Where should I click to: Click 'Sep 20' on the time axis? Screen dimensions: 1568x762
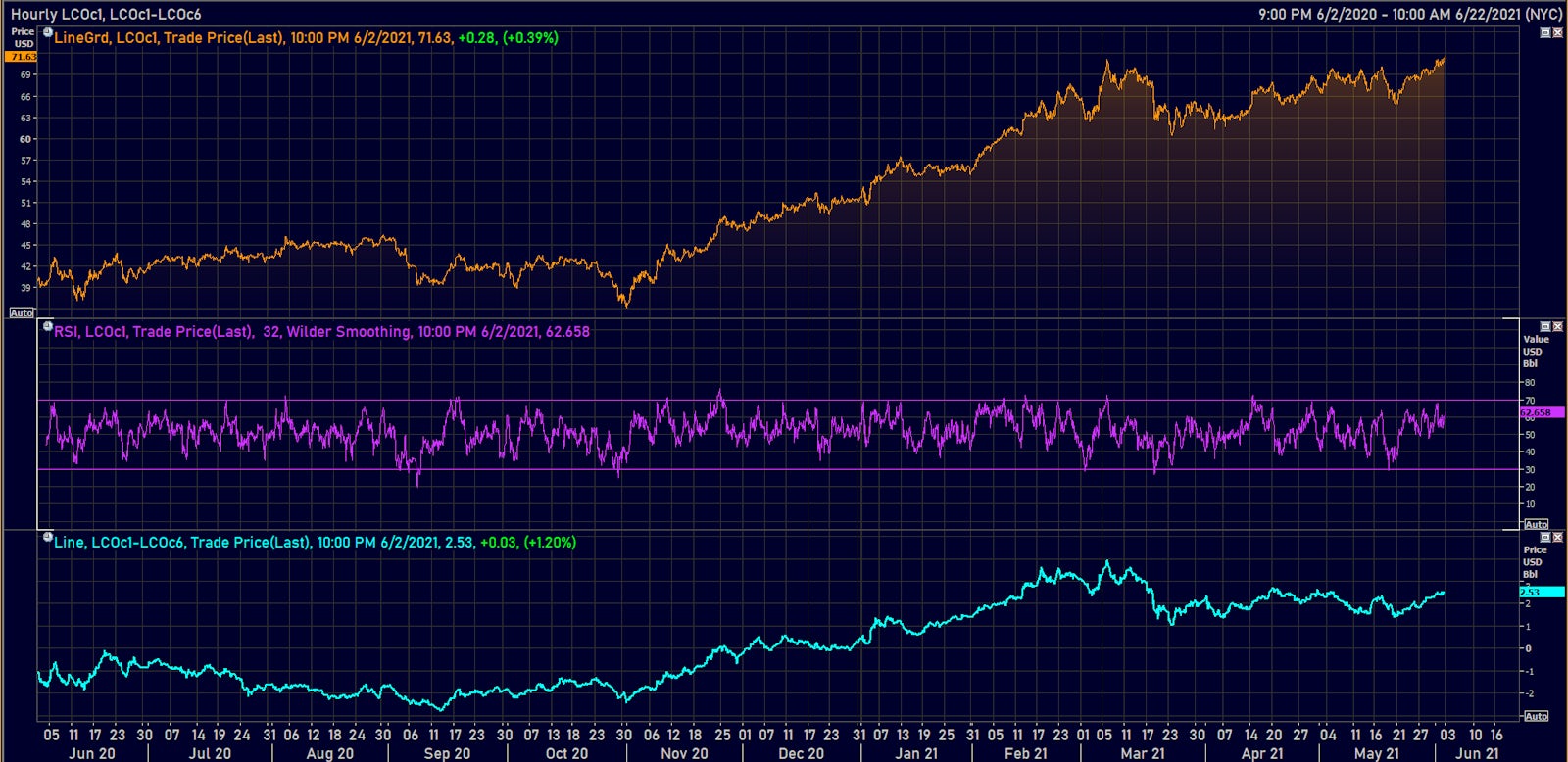(447, 753)
